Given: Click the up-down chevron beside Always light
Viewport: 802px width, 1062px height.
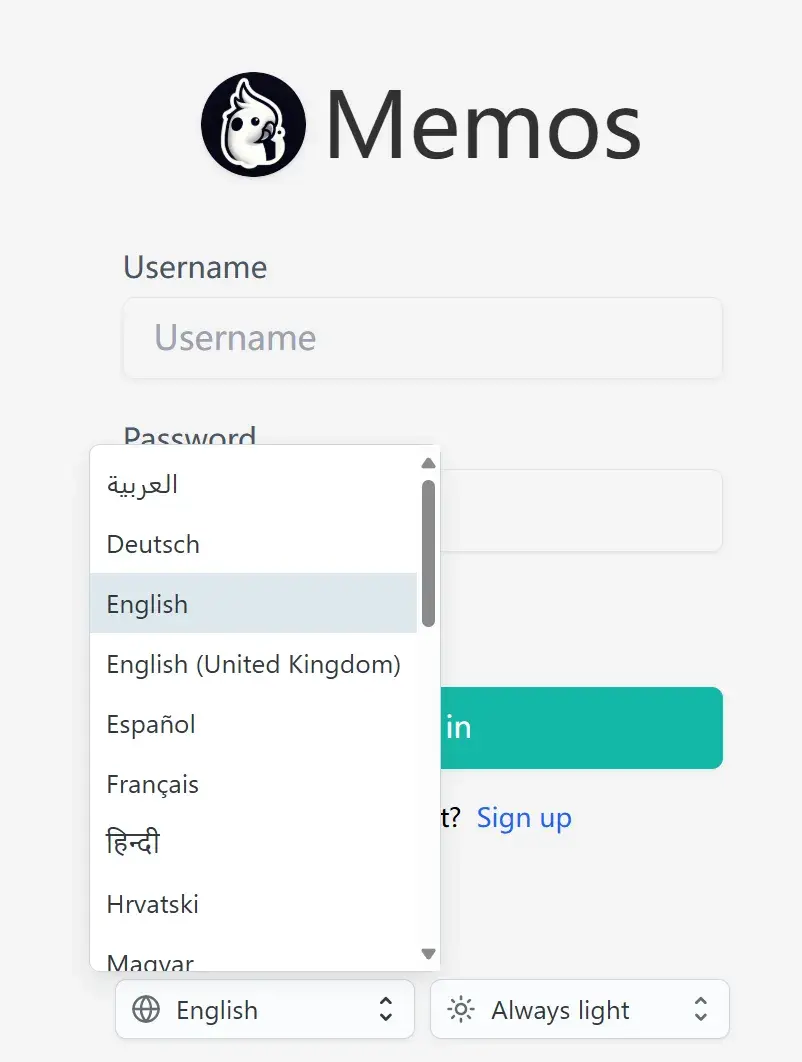Looking at the screenshot, I should 701,1010.
